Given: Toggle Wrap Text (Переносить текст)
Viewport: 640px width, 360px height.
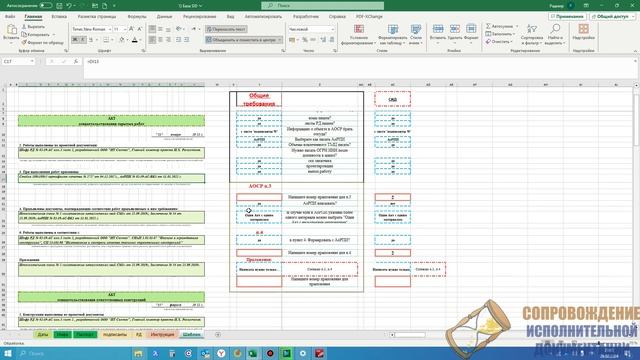Looking at the screenshot, I should click(x=226, y=29).
